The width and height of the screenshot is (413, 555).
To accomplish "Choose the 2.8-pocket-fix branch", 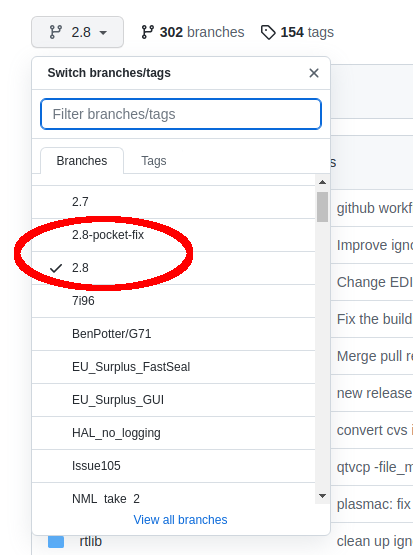I will click(x=173, y=235).
